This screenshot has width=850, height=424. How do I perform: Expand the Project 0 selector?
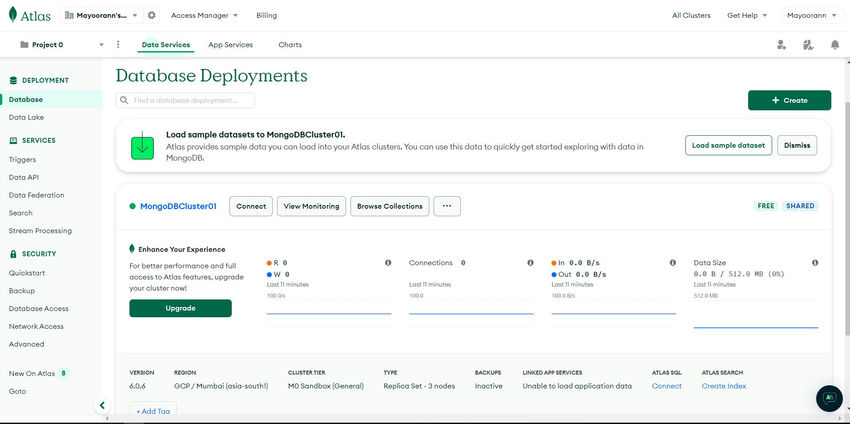pos(101,44)
